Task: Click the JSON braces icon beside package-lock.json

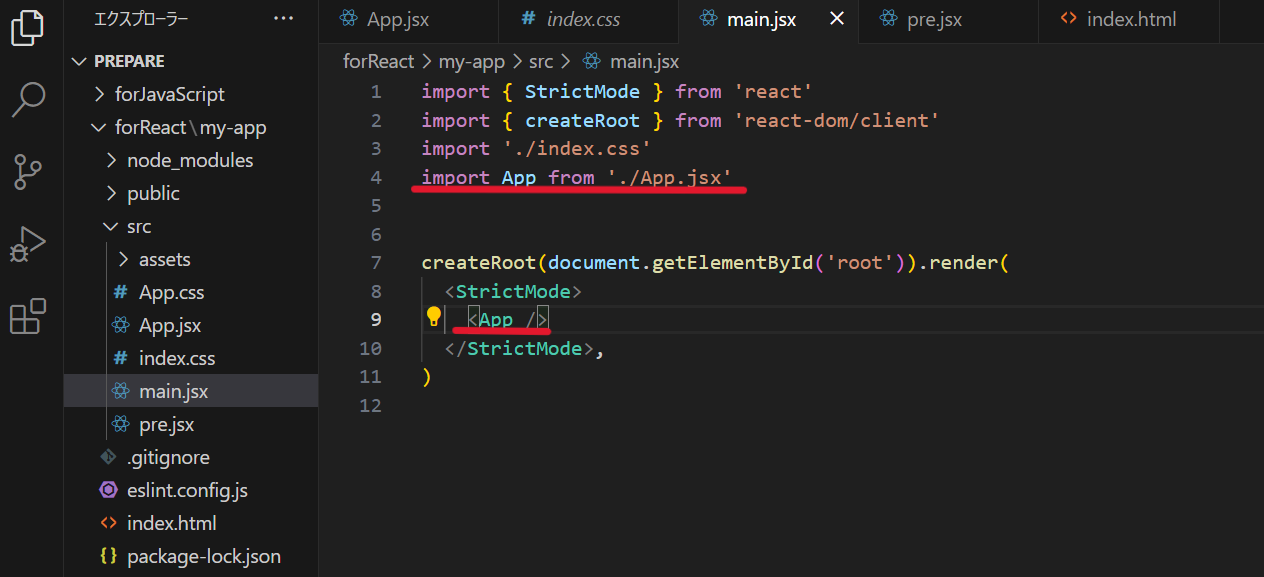Action: (109, 556)
